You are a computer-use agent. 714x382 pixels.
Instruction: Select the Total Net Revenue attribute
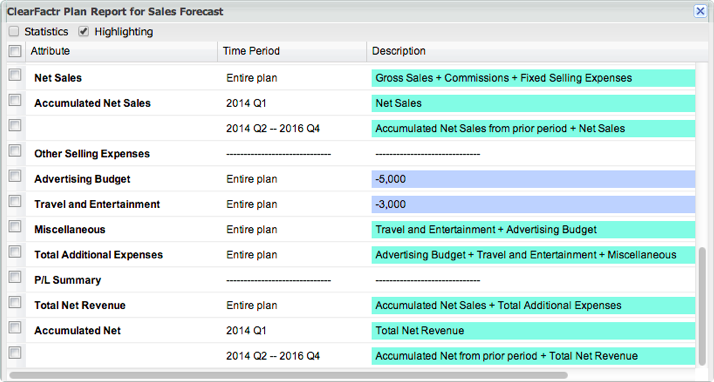pos(80,306)
